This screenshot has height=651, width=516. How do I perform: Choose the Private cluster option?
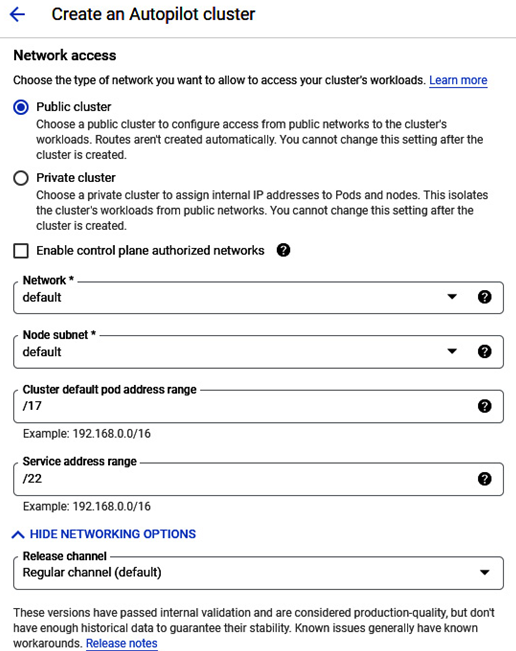click(x=21, y=178)
